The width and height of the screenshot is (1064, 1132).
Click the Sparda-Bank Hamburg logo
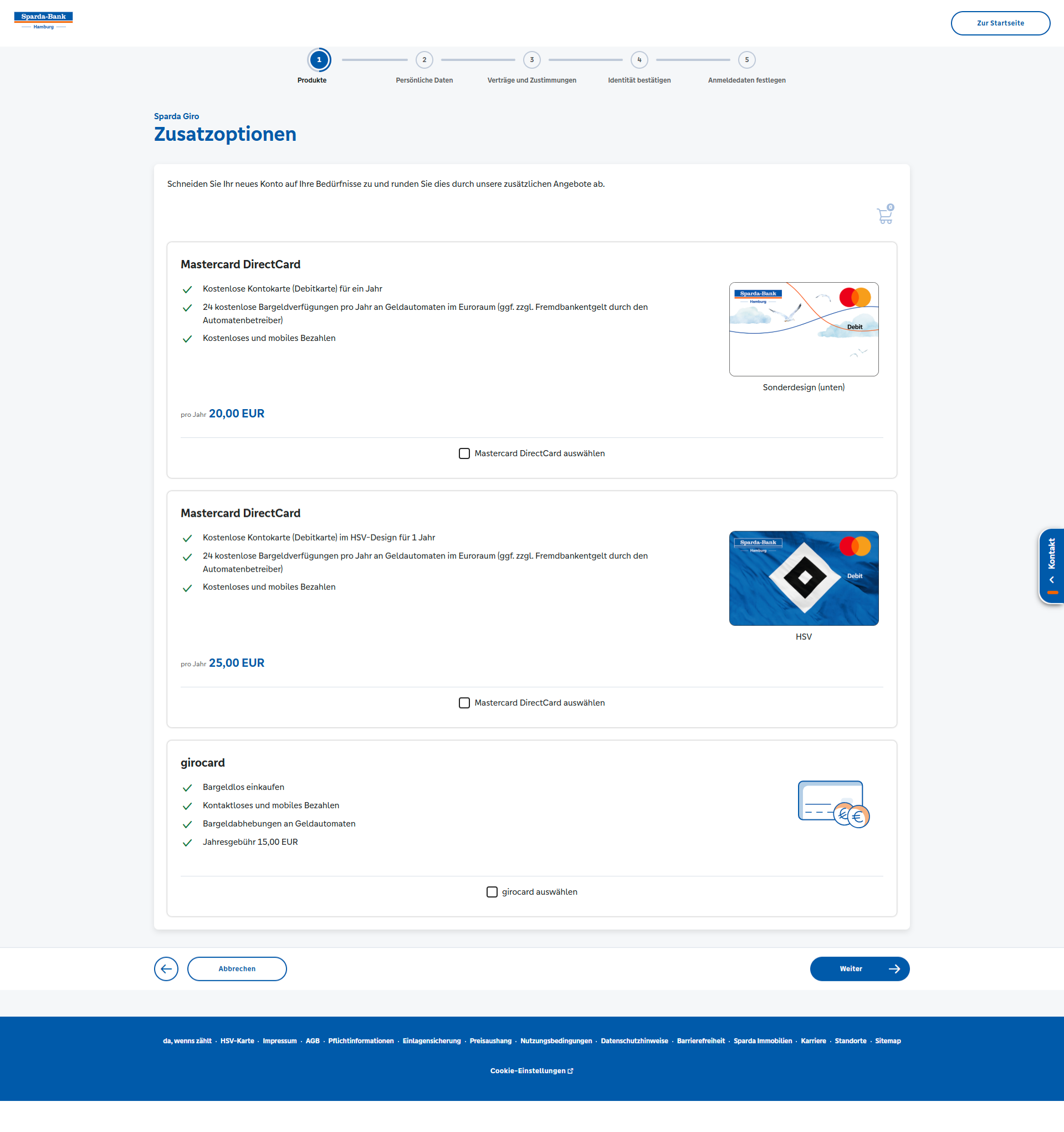(43, 21)
